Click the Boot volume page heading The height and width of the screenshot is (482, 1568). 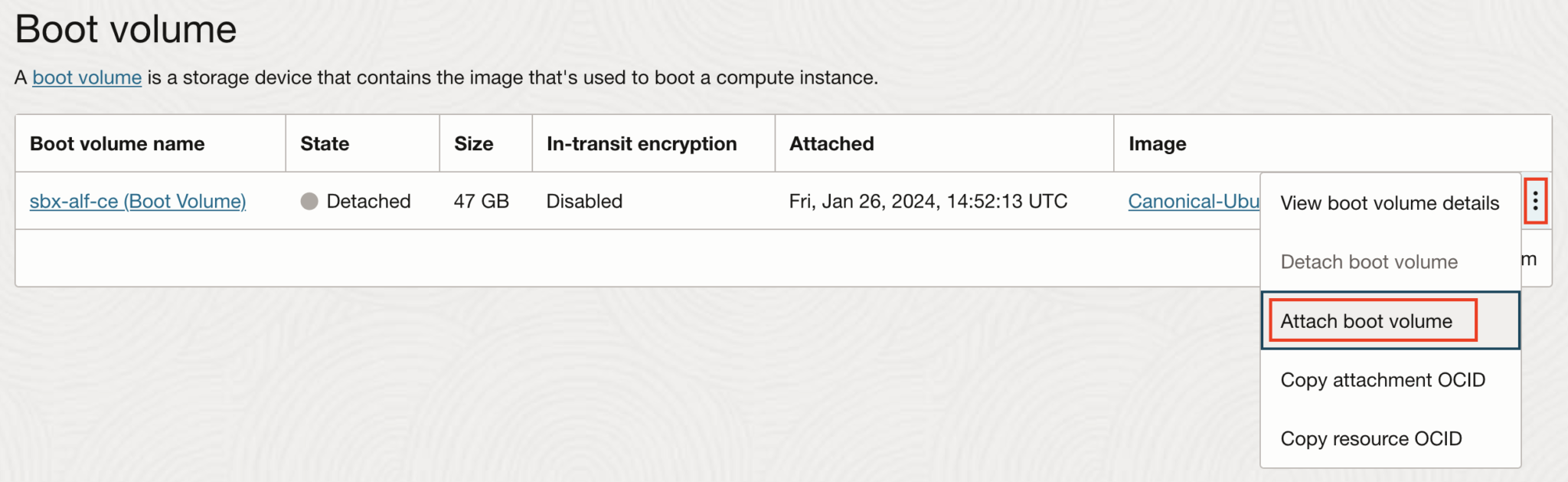click(x=126, y=30)
